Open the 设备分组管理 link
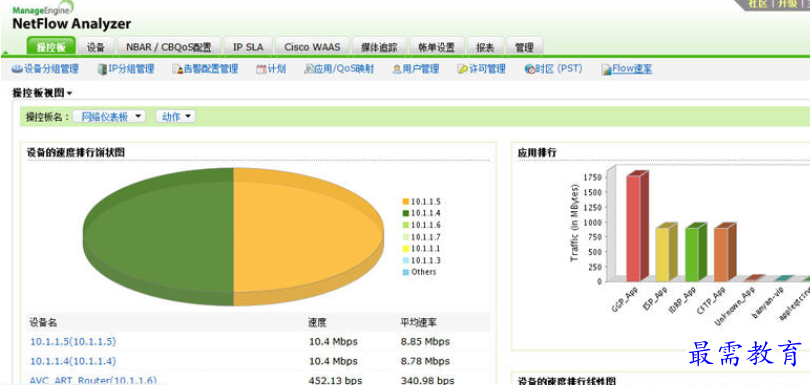This screenshot has height=385, width=810. click(x=52, y=69)
